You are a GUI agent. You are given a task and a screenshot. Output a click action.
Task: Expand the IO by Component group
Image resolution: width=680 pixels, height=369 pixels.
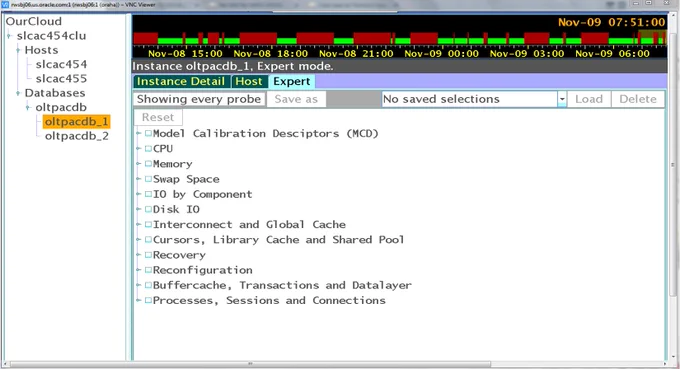click(x=139, y=194)
